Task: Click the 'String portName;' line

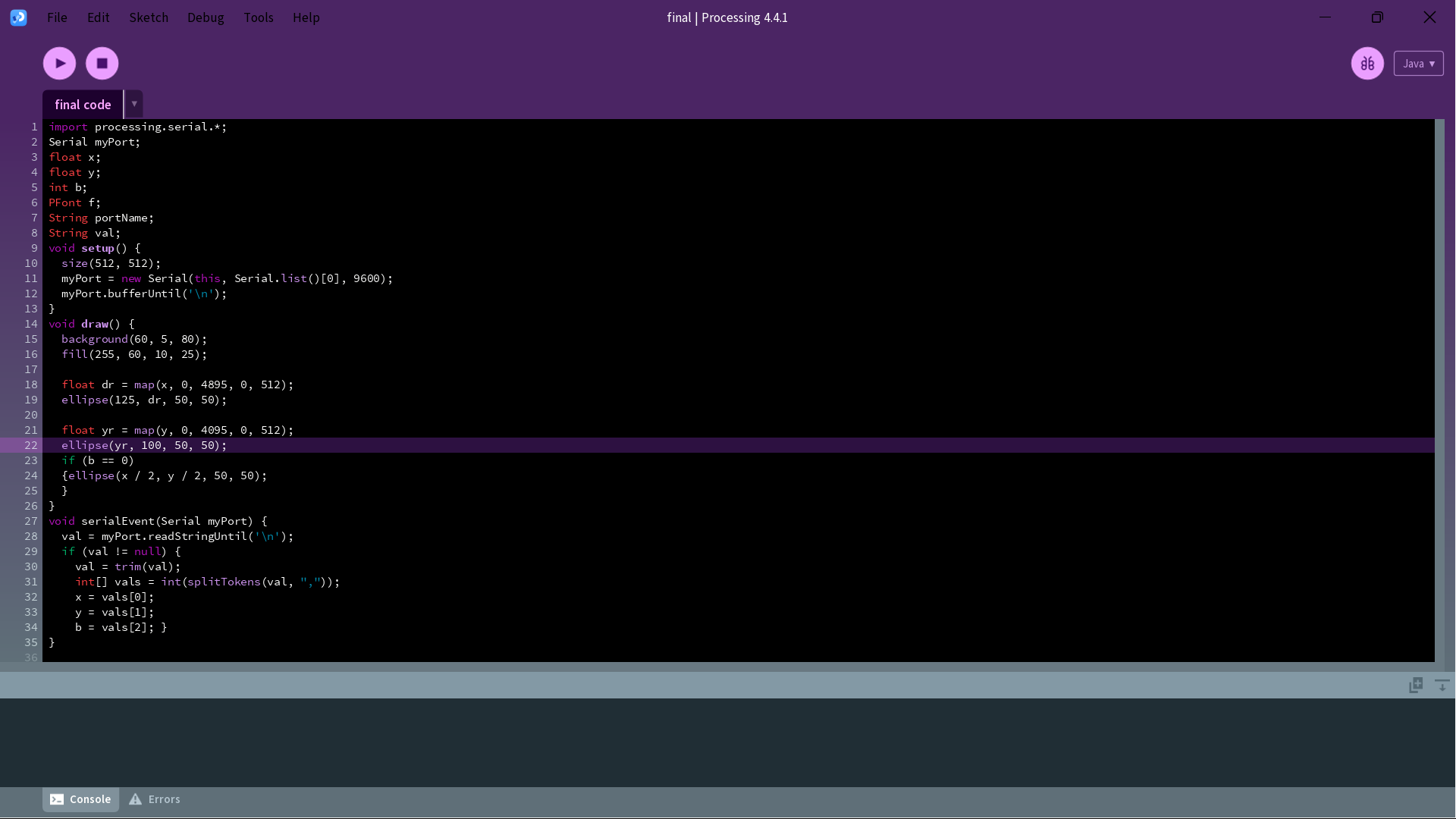Action: point(101,218)
